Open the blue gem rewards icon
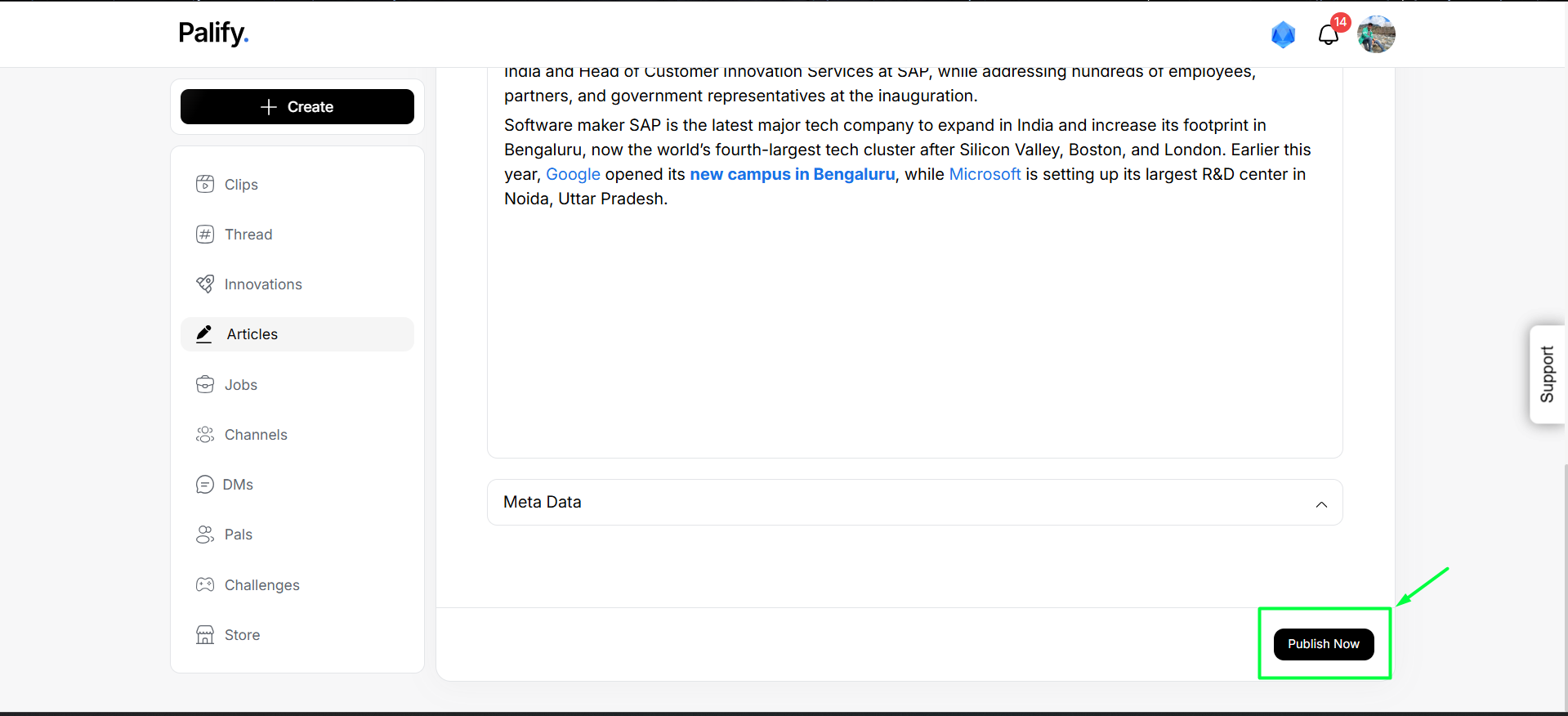1568x716 pixels. [1283, 34]
